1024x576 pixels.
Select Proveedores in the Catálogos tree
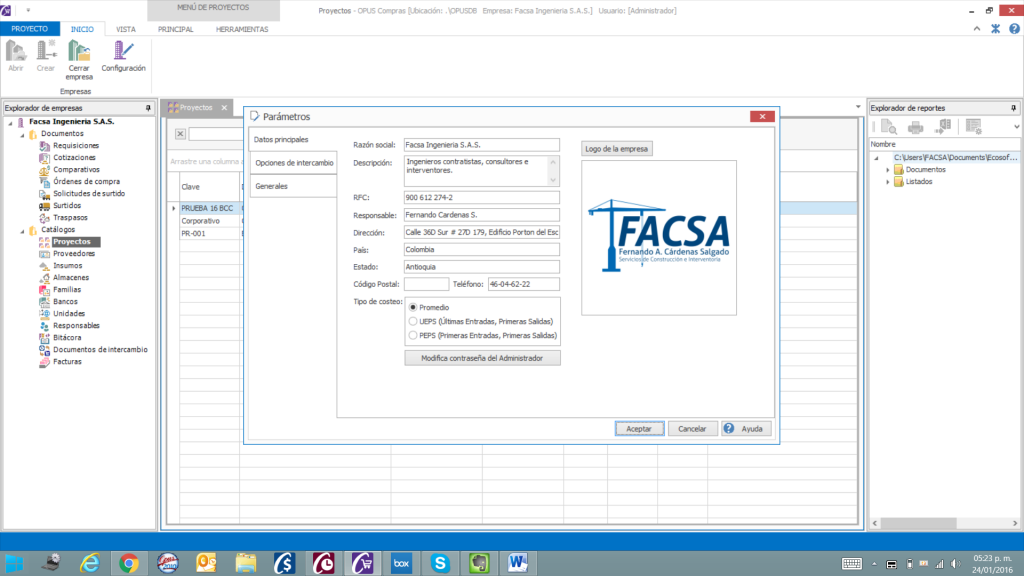(x=73, y=254)
